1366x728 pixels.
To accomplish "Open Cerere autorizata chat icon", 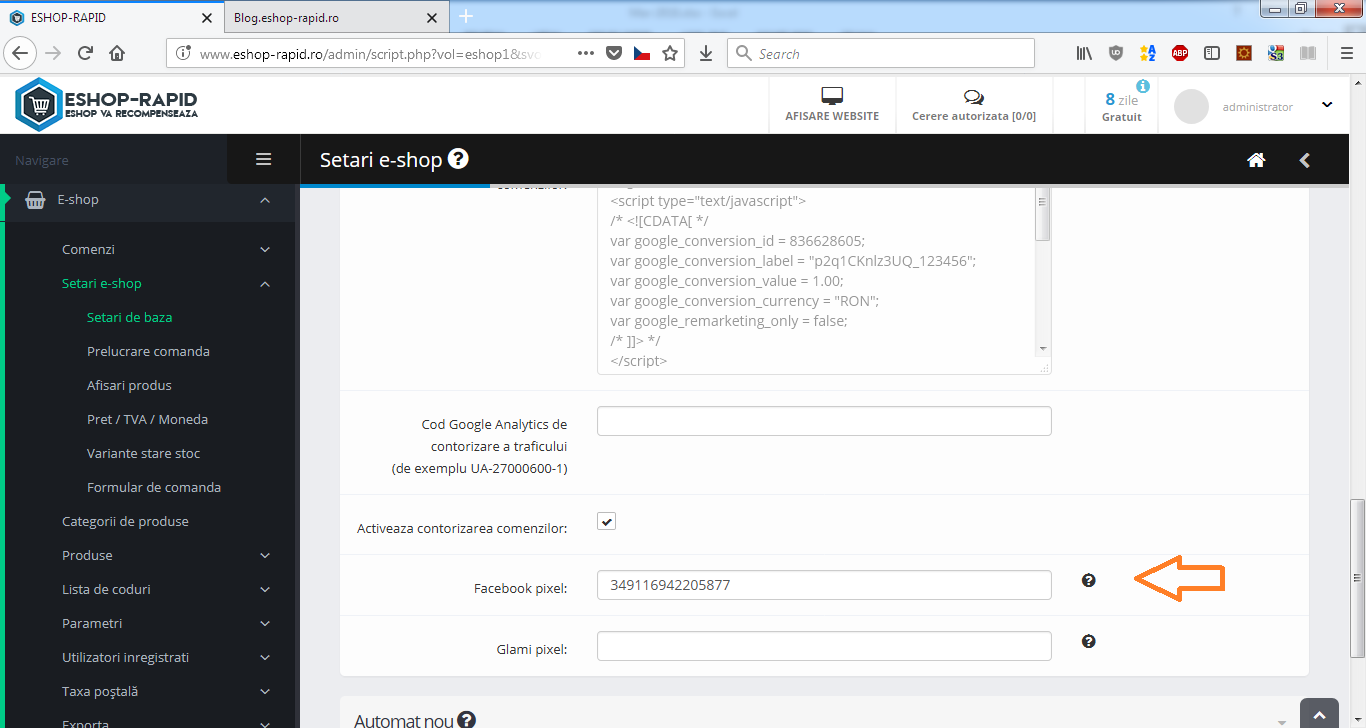I will 973,97.
